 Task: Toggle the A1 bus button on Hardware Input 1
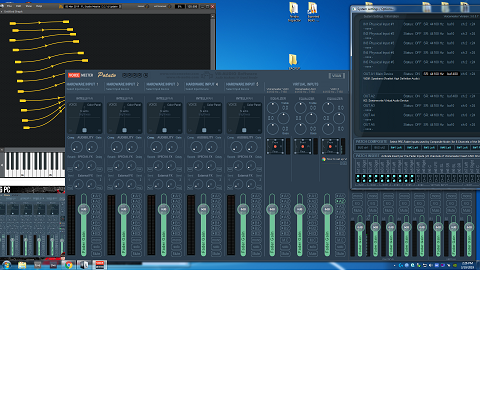(97, 196)
